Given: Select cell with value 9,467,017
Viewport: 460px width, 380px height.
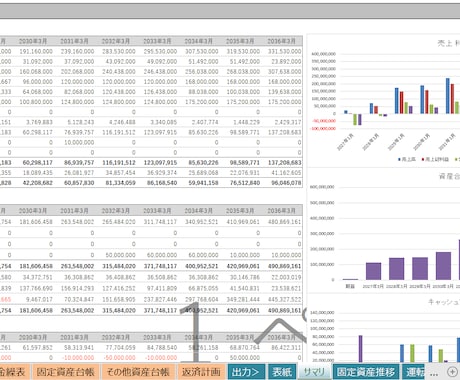Looking at the screenshot, I should [x=39, y=299].
